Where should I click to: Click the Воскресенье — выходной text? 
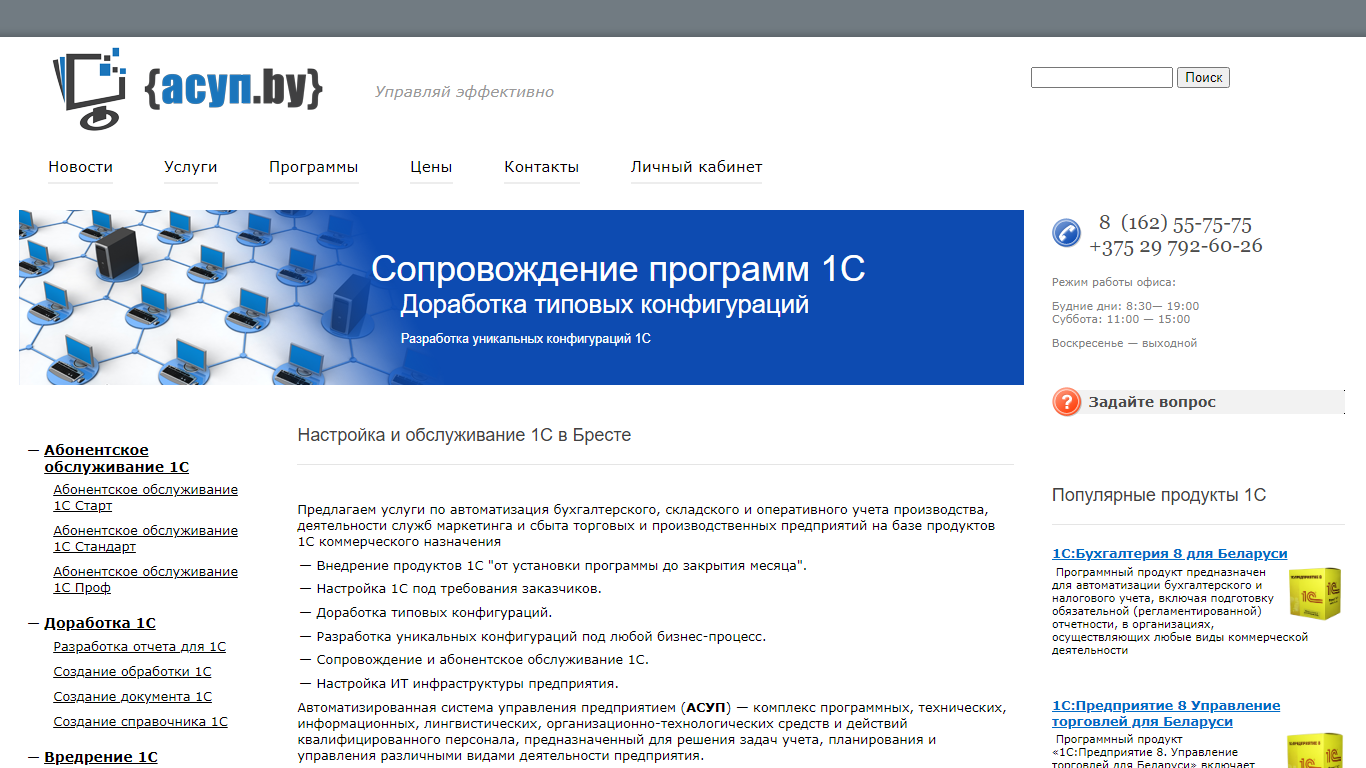pos(1124,343)
